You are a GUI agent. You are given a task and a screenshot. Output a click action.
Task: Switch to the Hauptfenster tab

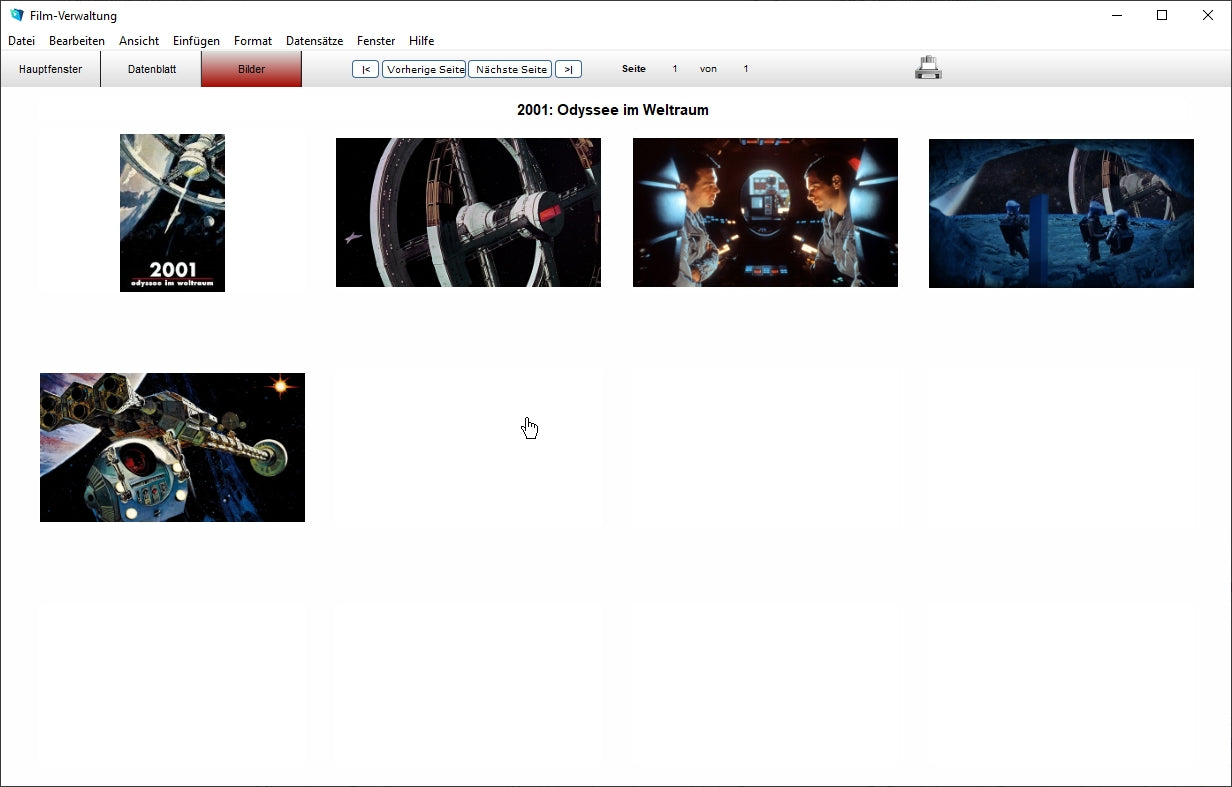pos(50,69)
